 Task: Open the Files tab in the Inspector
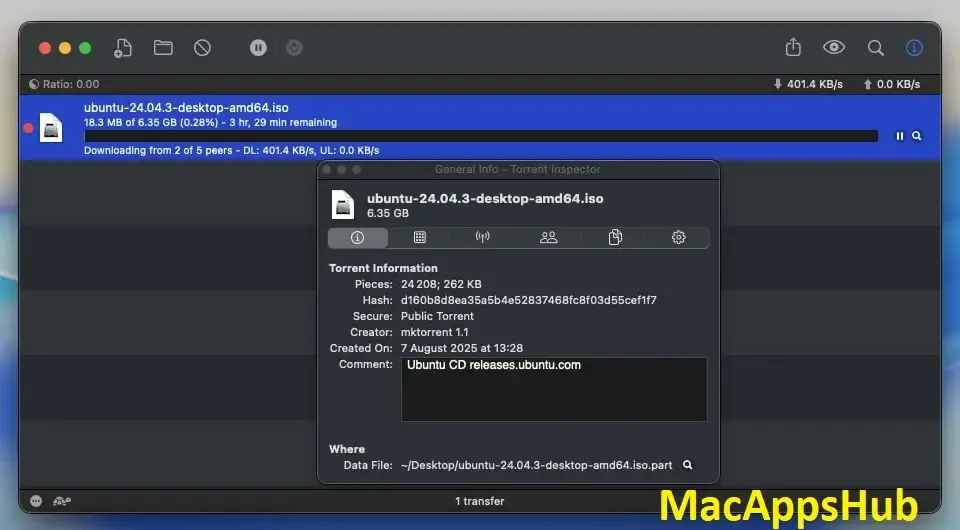pyautogui.click(x=615, y=237)
